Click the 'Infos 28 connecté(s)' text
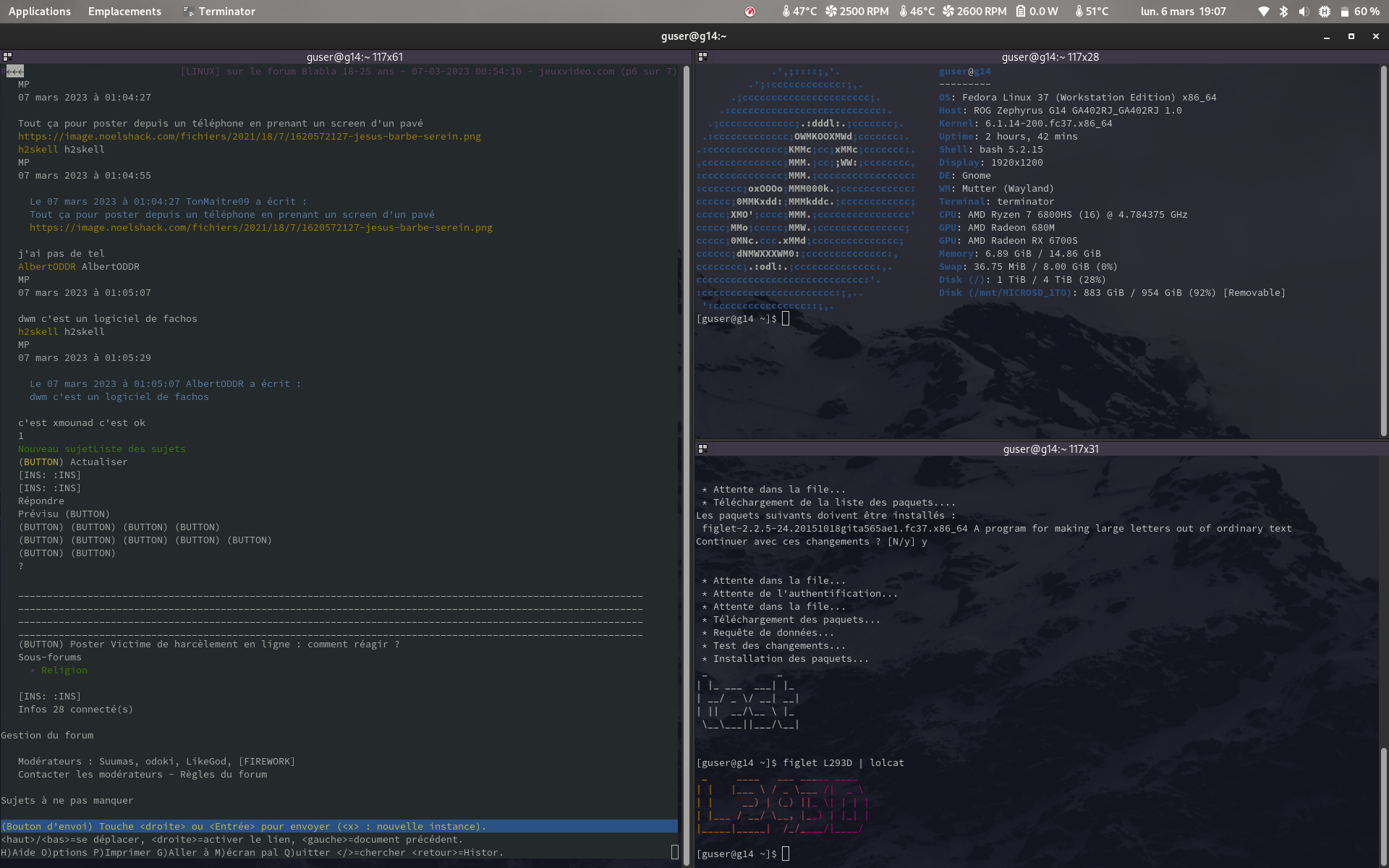The image size is (1389, 868). pos(76,709)
